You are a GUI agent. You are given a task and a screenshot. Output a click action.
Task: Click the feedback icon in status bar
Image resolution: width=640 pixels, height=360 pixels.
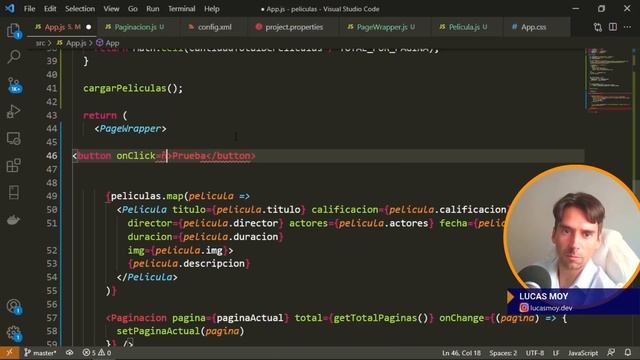pos(611,353)
